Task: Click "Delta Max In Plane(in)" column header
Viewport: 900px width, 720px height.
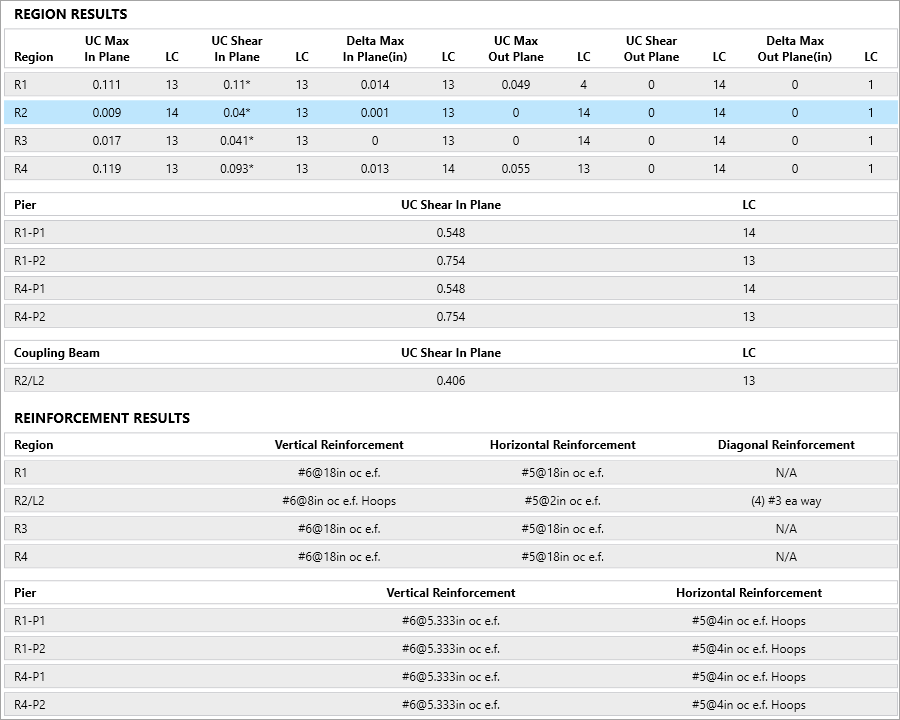Action: (375, 49)
